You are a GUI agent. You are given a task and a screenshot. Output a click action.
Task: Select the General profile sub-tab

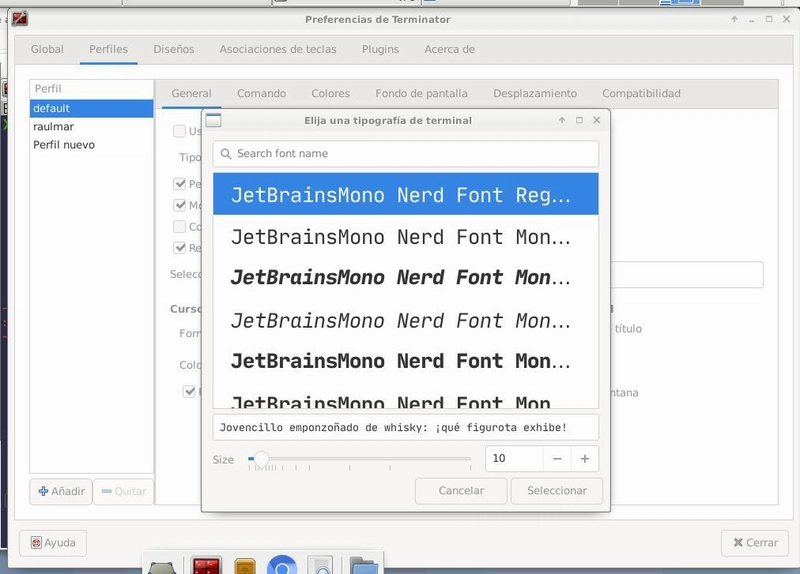(x=191, y=93)
